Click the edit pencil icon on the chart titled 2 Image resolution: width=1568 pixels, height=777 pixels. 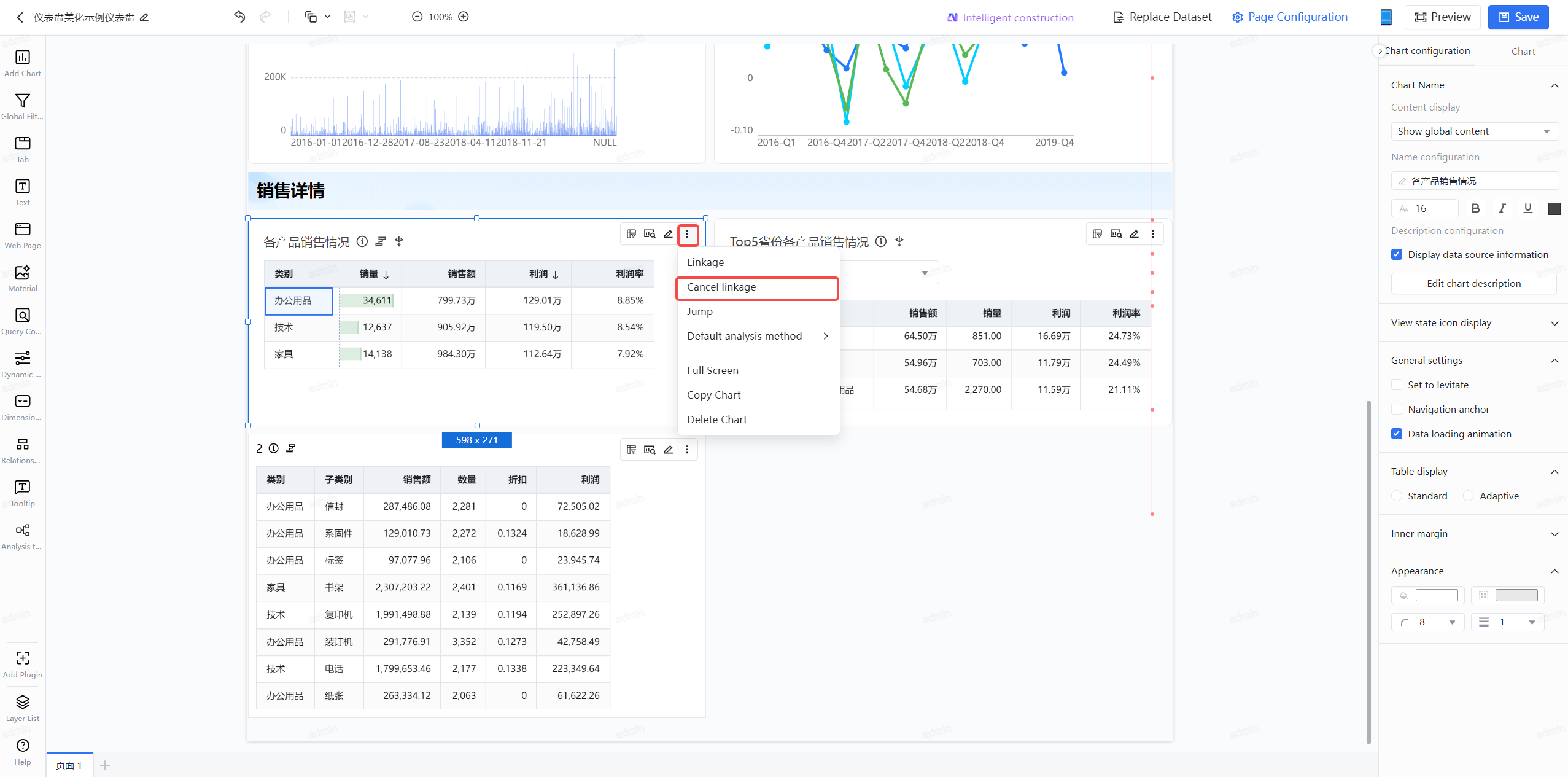pos(668,450)
